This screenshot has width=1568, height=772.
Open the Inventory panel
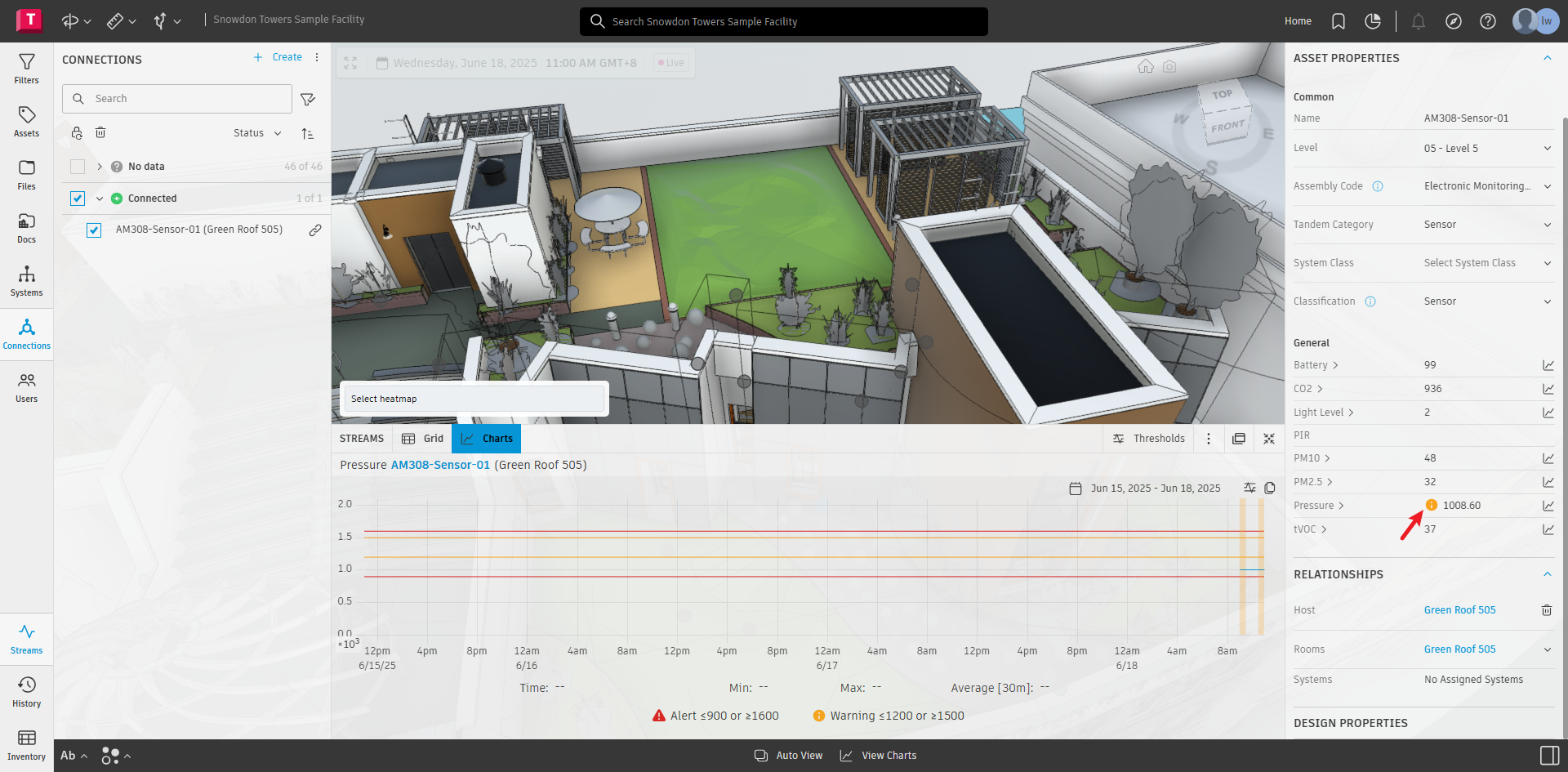(x=26, y=745)
